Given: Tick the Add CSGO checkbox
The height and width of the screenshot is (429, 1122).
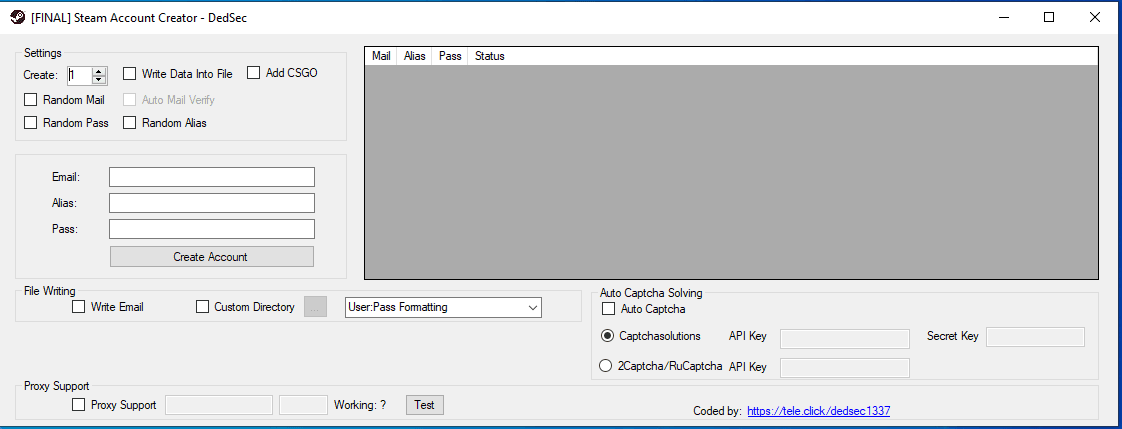Looking at the screenshot, I should point(253,72).
